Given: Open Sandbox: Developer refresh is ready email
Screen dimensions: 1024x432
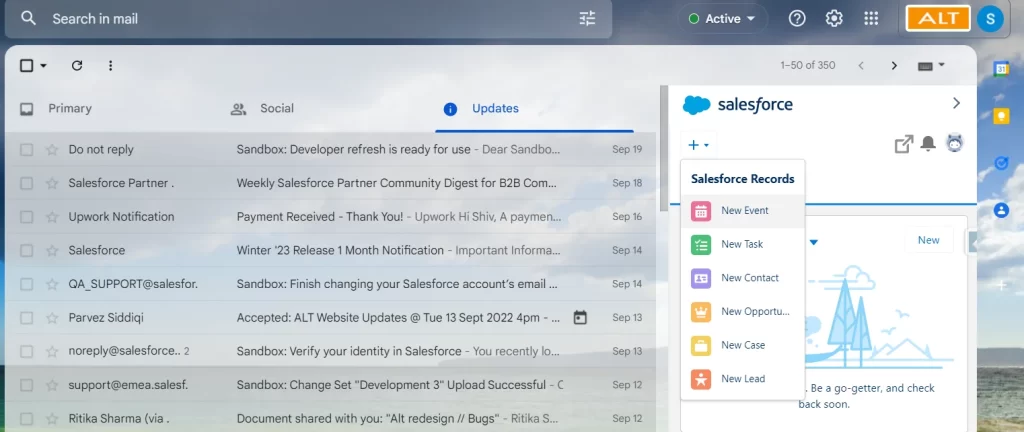Looking at the screenshot, I should [x=330, y=149].
